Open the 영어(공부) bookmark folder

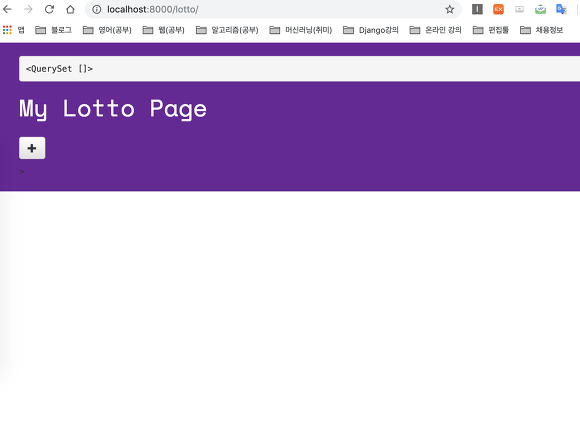(x=107, y=30)
